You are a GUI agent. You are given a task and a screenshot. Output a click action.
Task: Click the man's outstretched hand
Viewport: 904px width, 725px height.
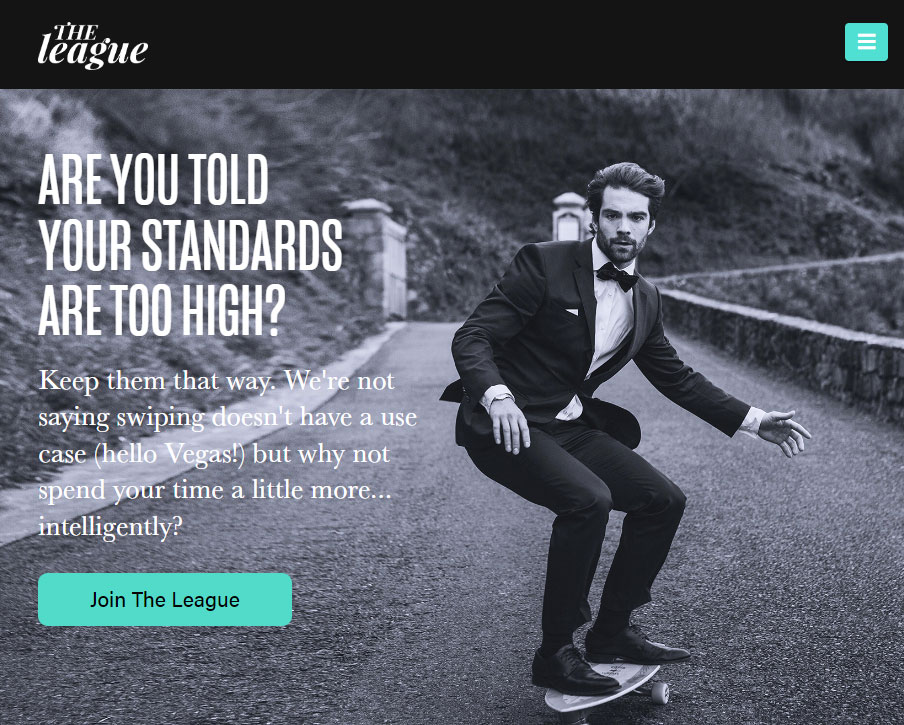coord(784,431)
